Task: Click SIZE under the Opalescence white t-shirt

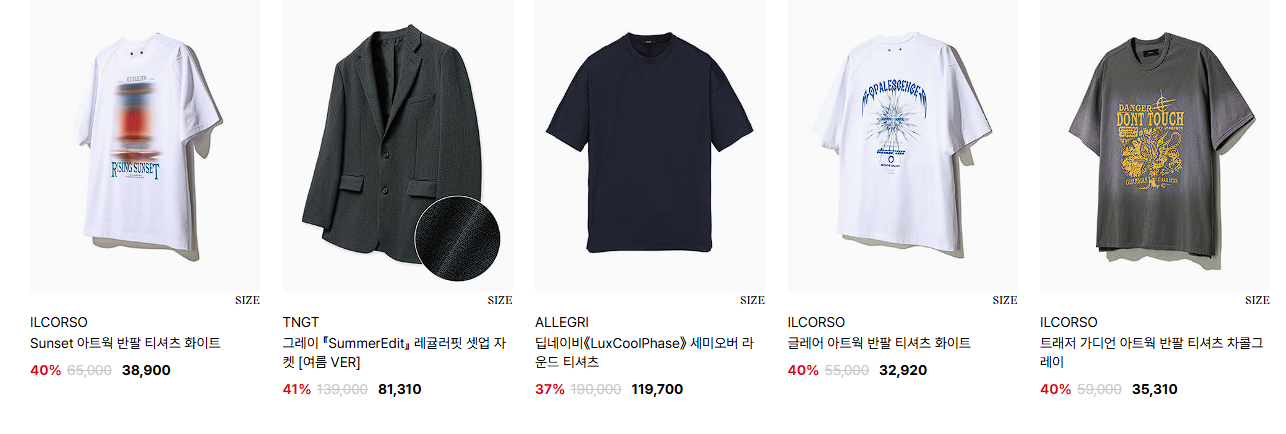Action: coord(1005,300)
